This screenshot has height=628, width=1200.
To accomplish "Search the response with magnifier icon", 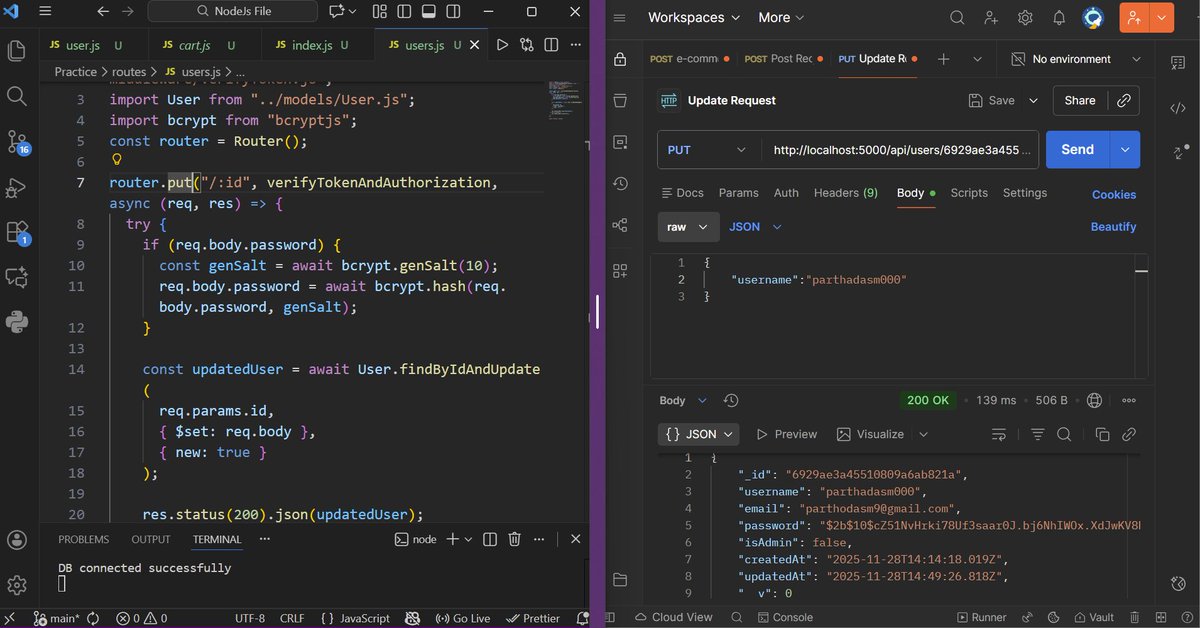I will point(1064,434).
